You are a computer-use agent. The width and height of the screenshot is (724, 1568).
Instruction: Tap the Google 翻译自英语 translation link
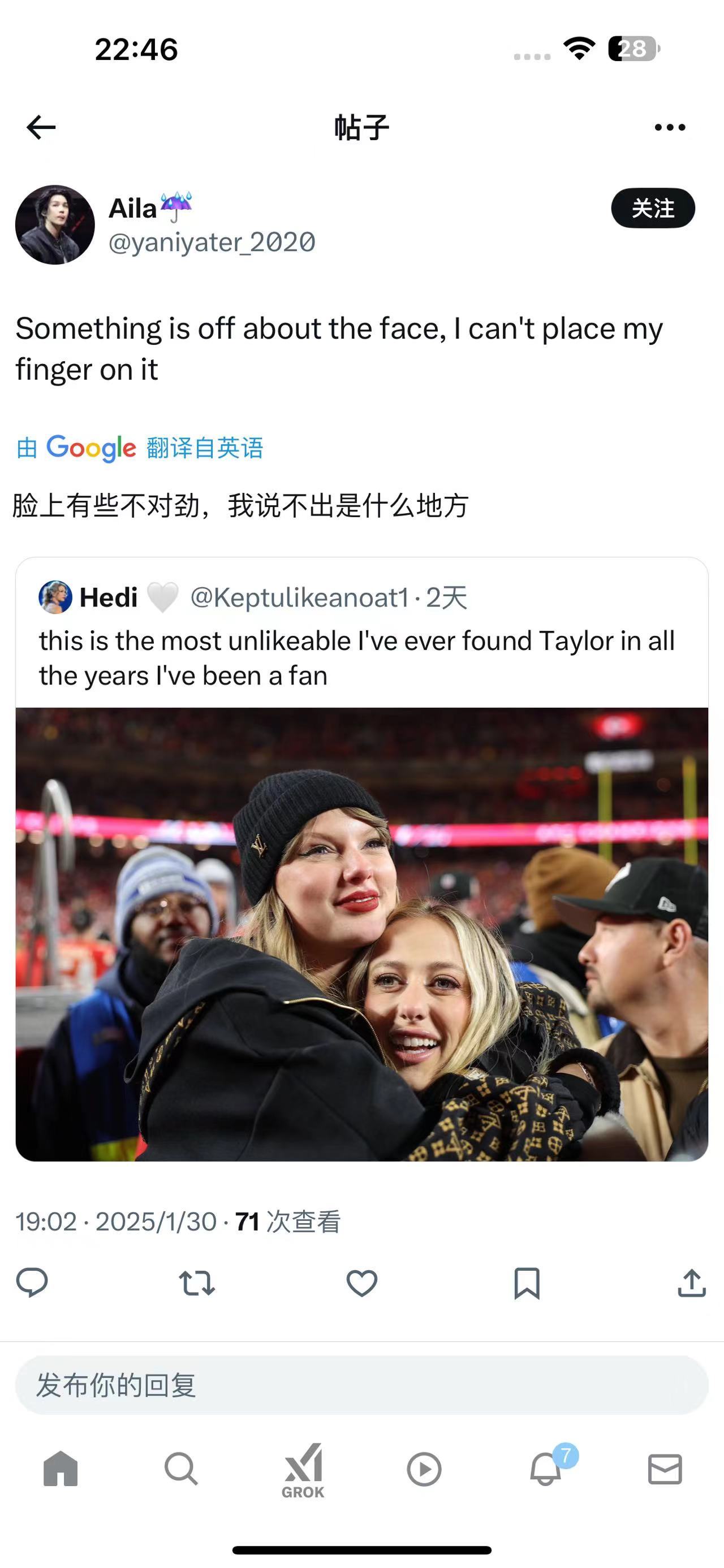click(140, 448)
